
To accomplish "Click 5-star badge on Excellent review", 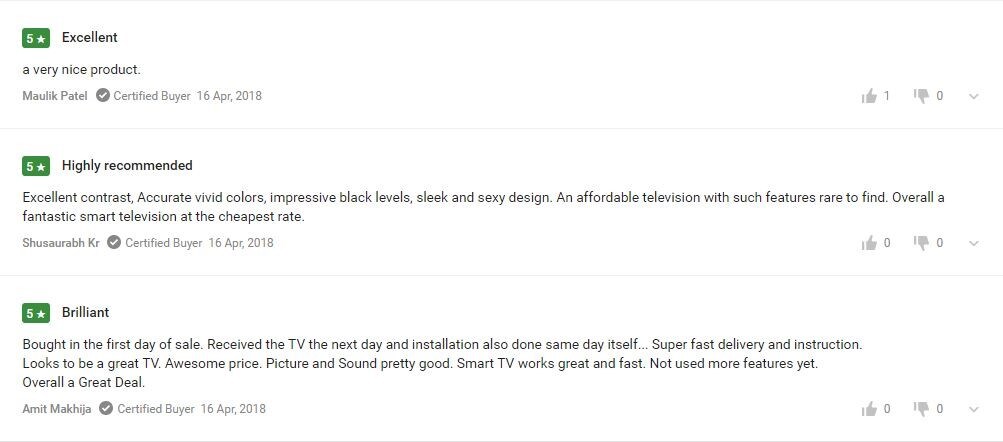I will (x=36, y=38).
